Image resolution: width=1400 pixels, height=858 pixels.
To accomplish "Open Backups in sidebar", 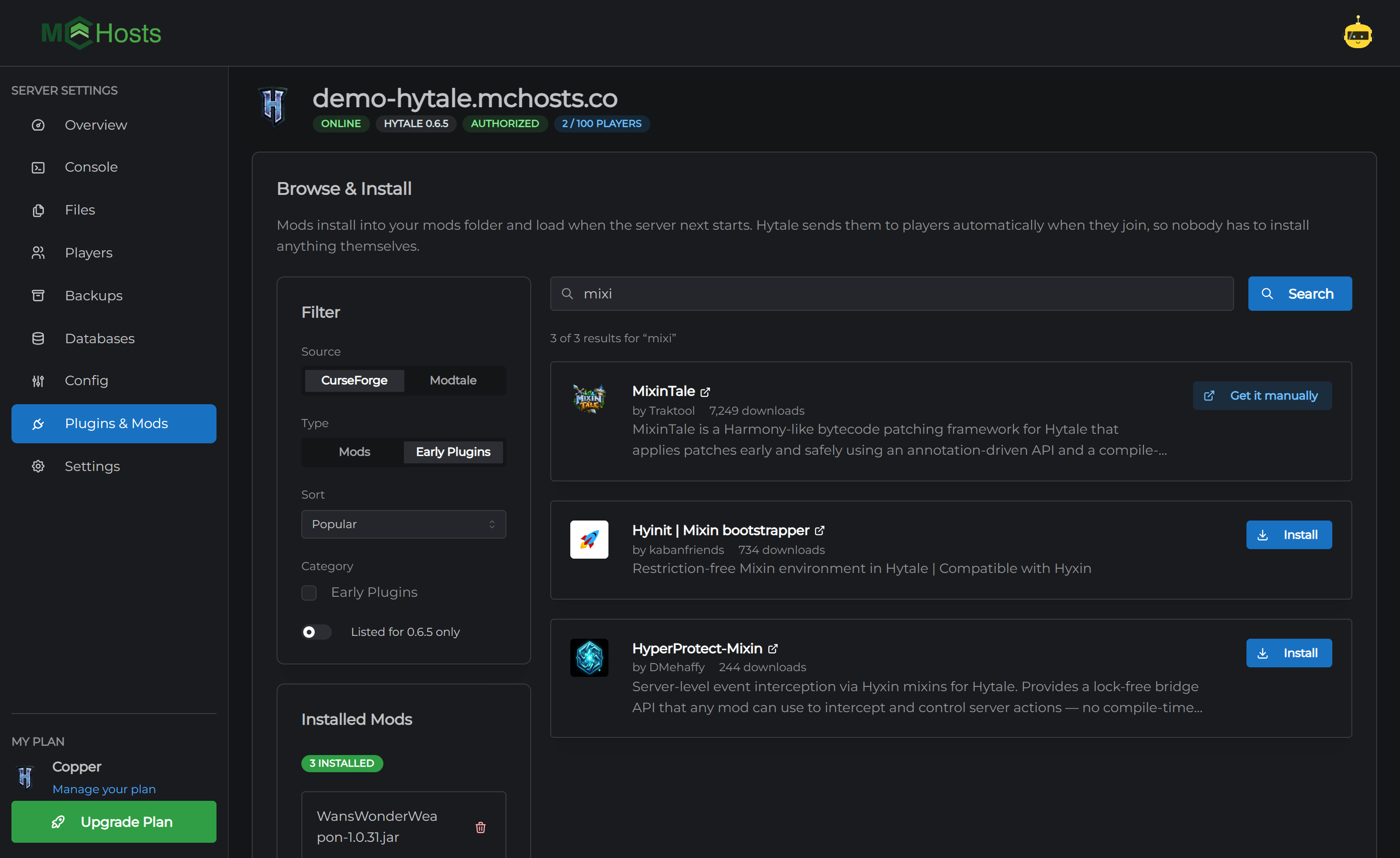I will click(113, 296).
